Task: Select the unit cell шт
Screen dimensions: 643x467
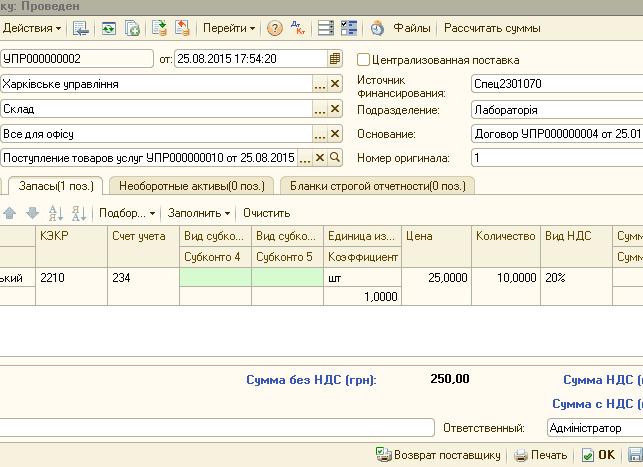Action: point(363,278)
